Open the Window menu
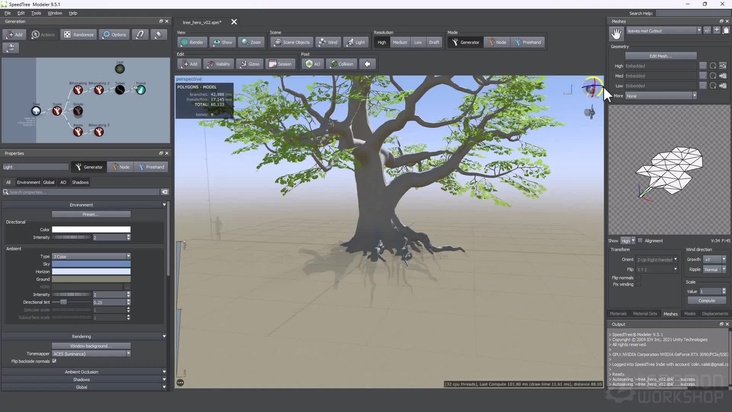 click(x=55, y=13)
